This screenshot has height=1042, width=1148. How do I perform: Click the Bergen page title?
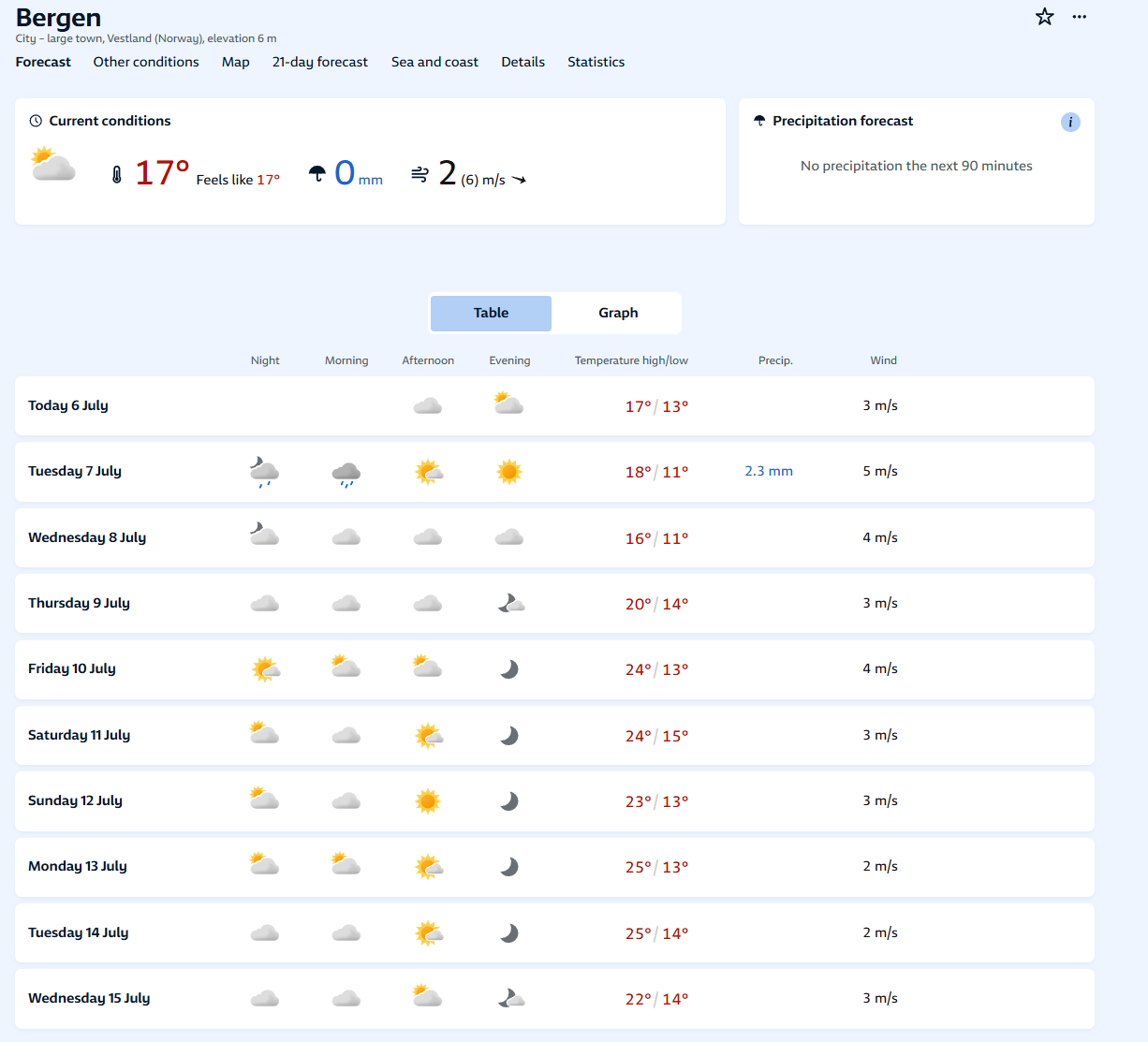58,18
